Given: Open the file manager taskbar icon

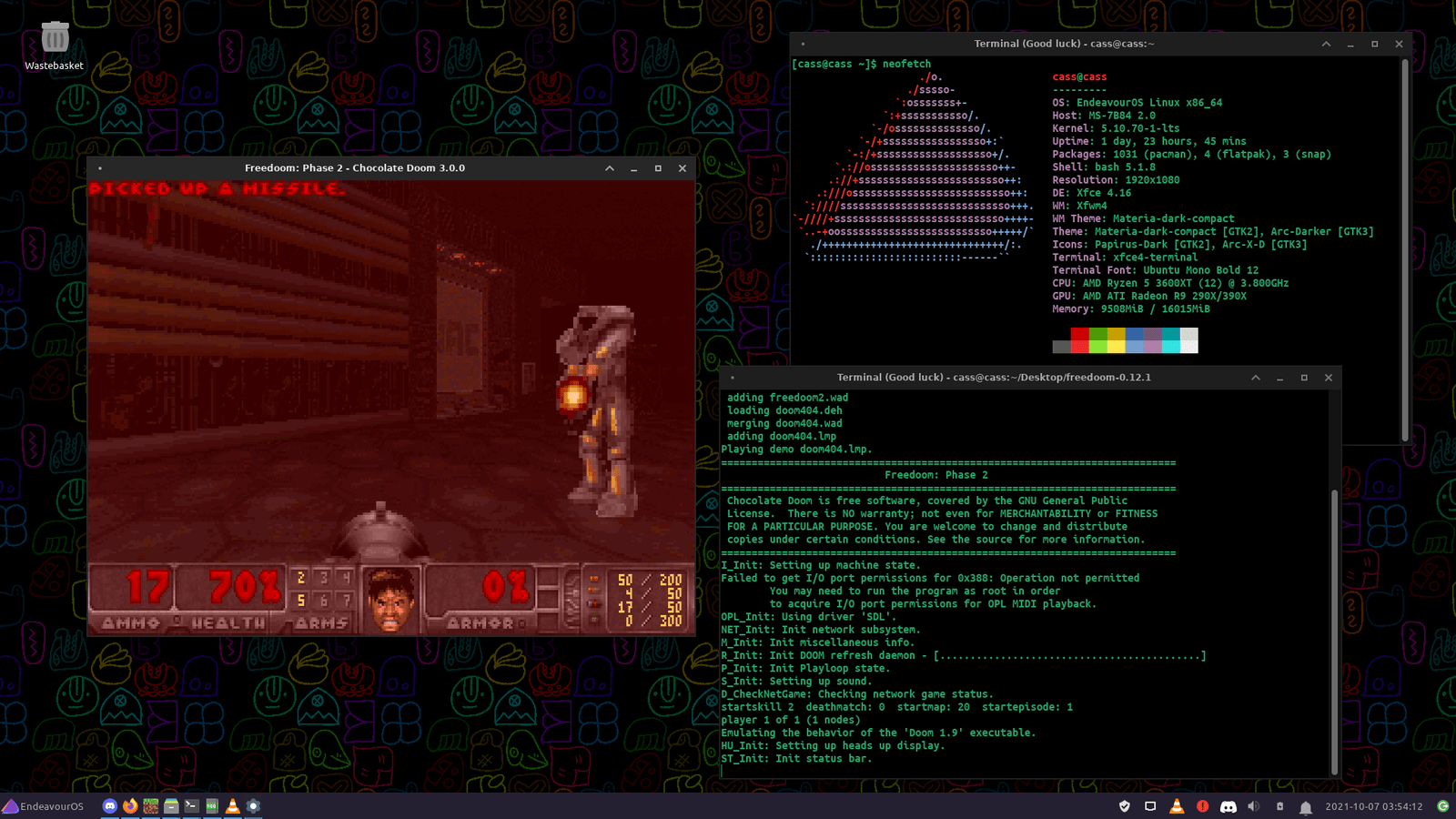Looking at the screenshot, I should click(171, 806).
